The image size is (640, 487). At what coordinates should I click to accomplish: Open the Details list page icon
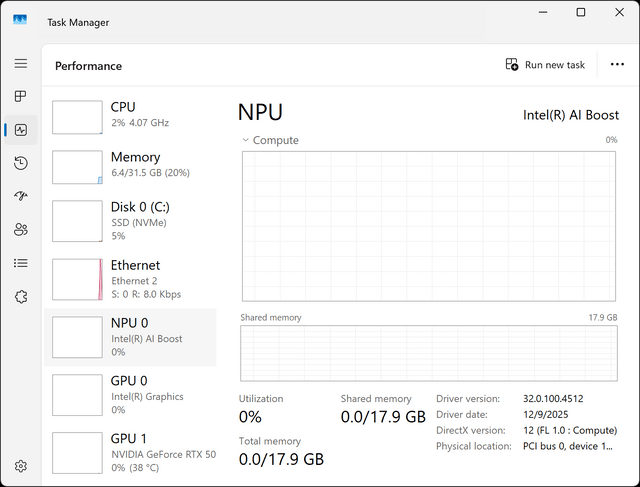21,263
